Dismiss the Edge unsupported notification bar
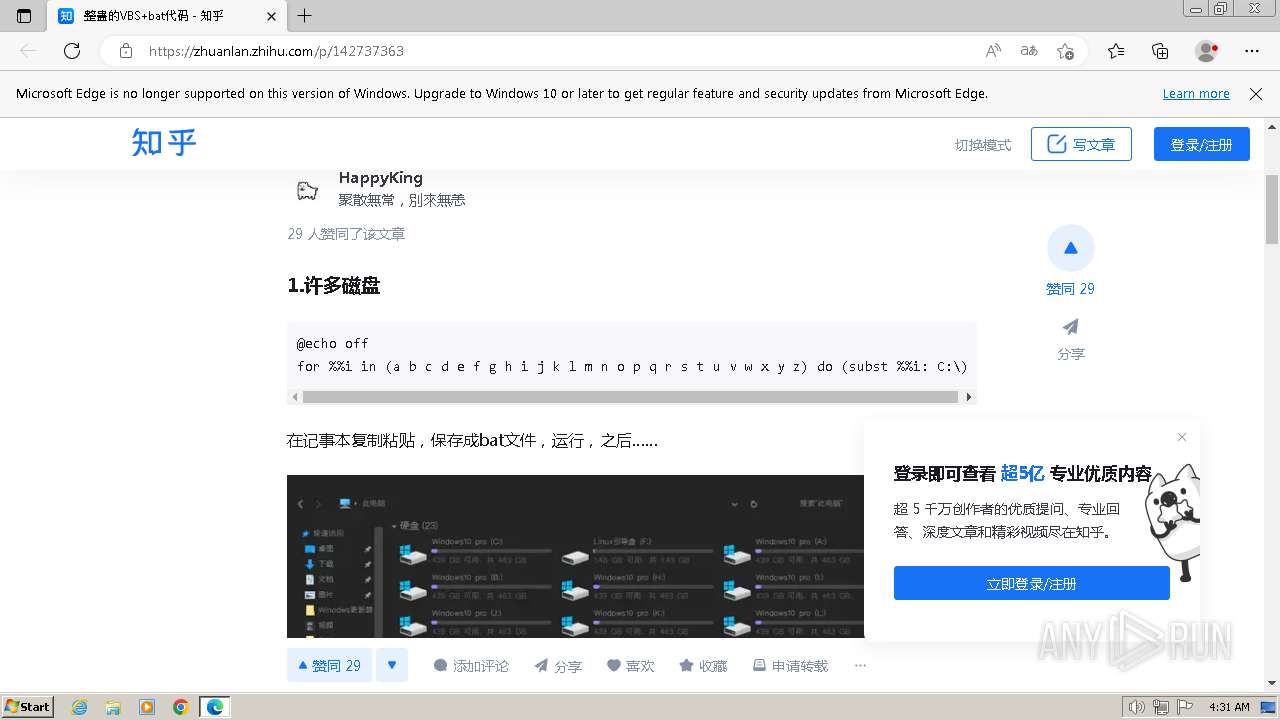 pyautogui.click(x=1256, y=94)
